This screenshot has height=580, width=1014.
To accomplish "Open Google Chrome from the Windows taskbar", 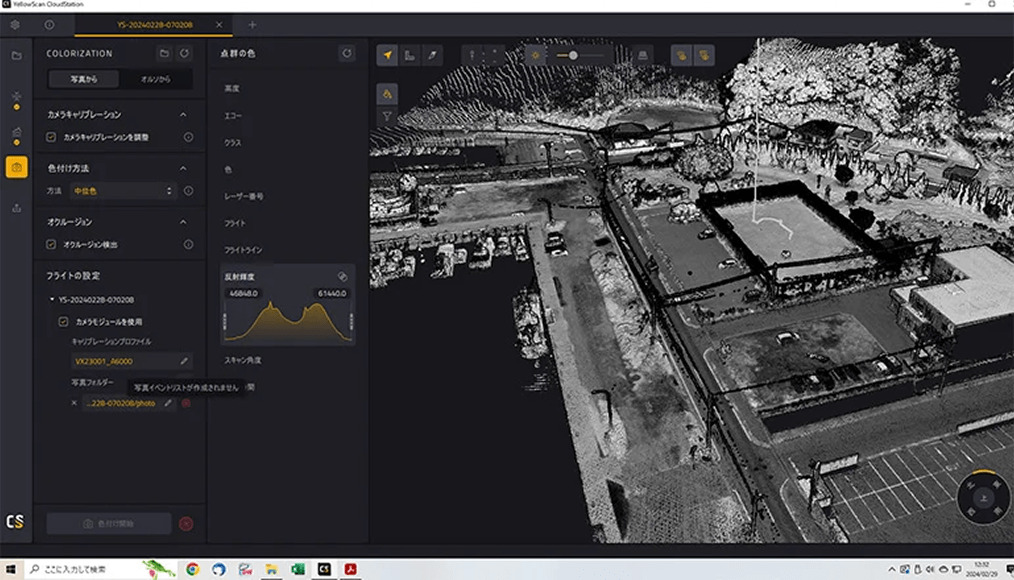I will [192, 569].
